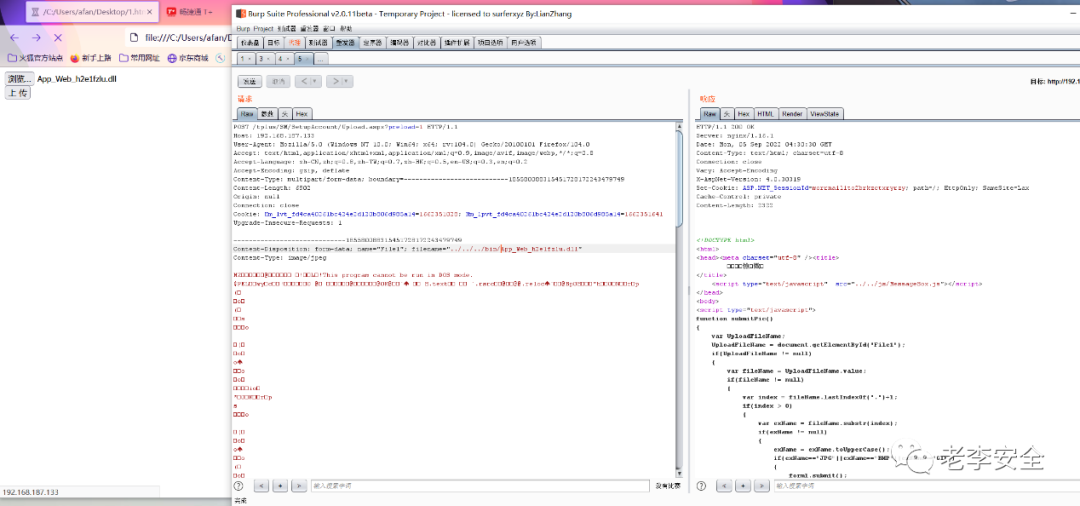Go to previous request with < button
Viewport: 1080px width, 506px height.
304,81
